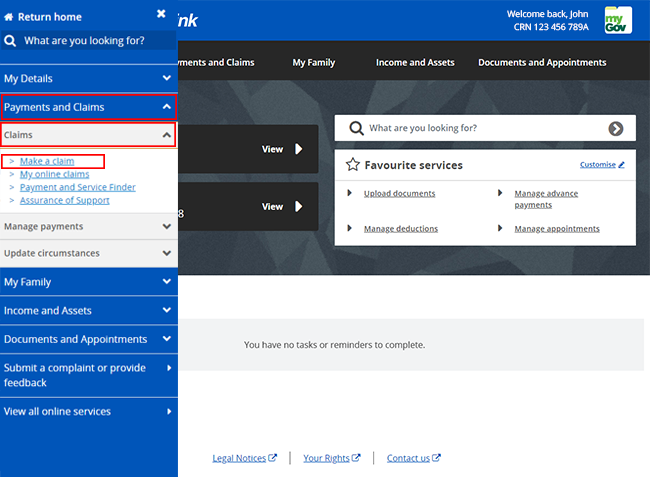This screenshot has height=477, width=650.
Task: Open Manage appointments service
Action: (x=557, y=229)
